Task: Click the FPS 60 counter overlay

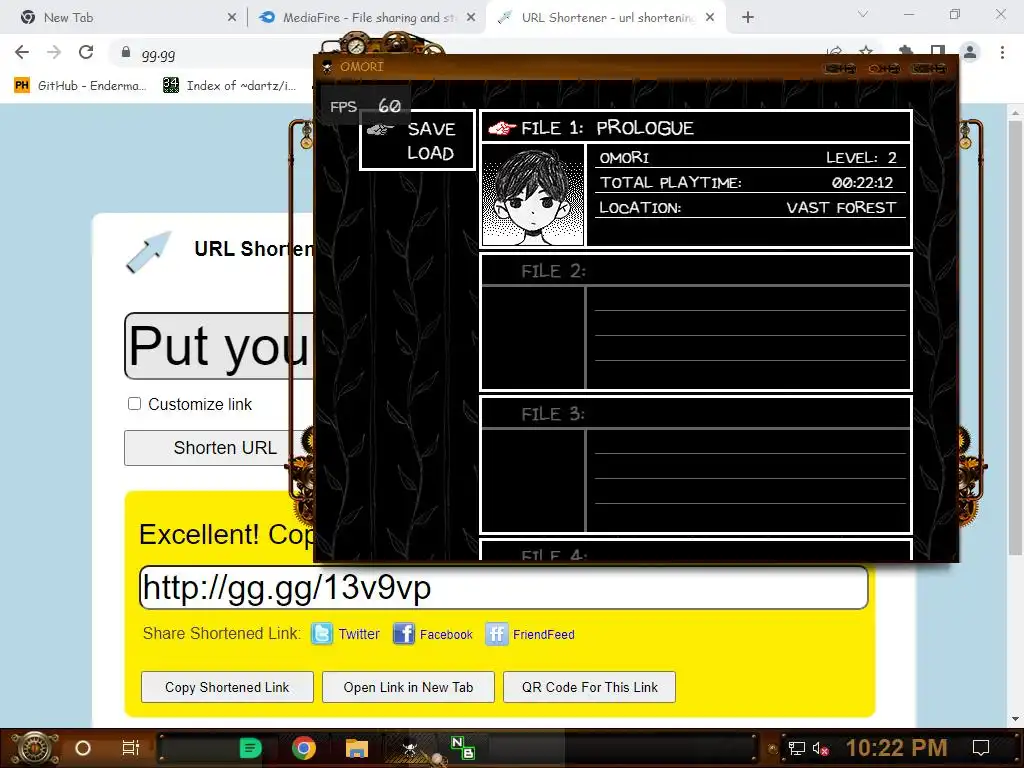Action: [365, 106]
